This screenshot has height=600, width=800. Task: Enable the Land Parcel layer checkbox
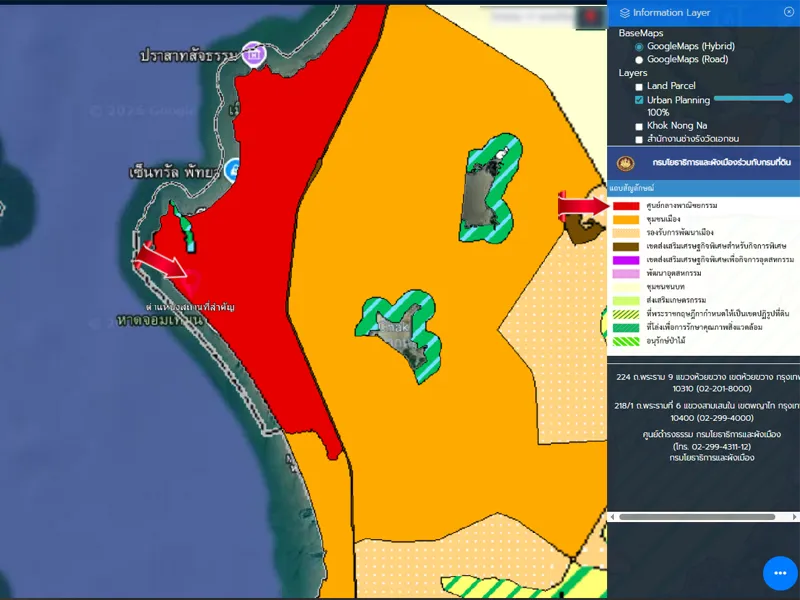click(x=640, y=87)
